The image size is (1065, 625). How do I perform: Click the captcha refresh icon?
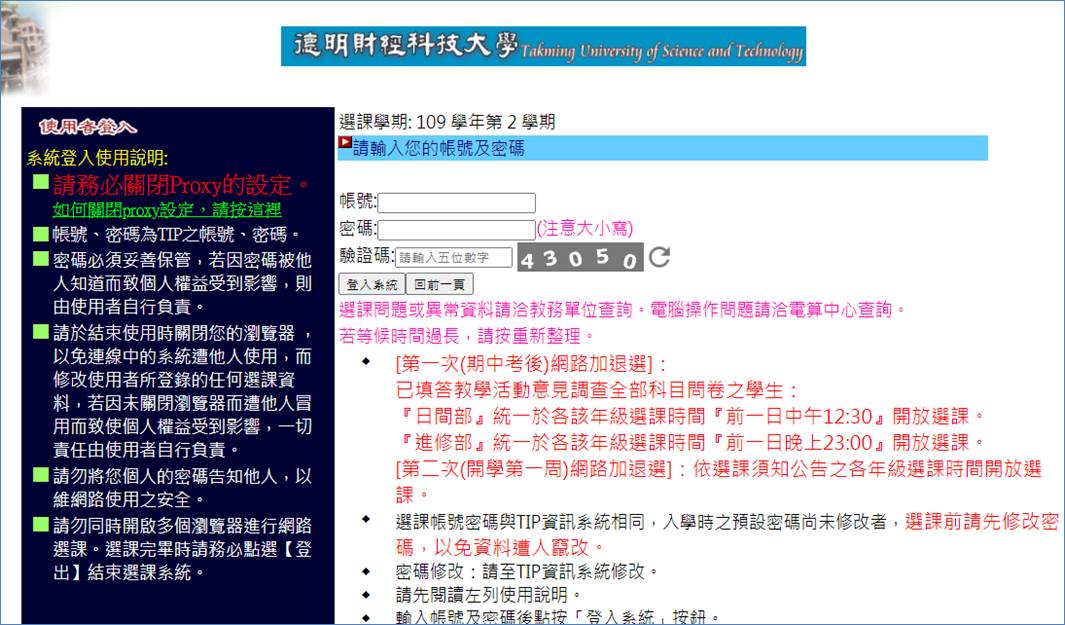point(659,257)
